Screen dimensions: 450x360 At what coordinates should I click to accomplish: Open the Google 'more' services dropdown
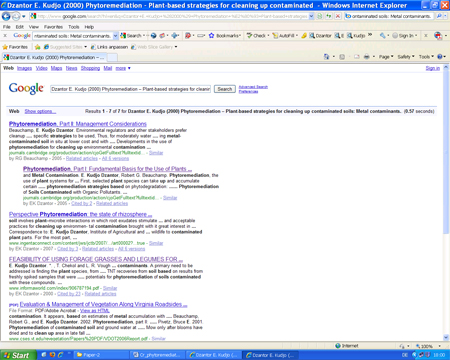(x=123, y=68)
